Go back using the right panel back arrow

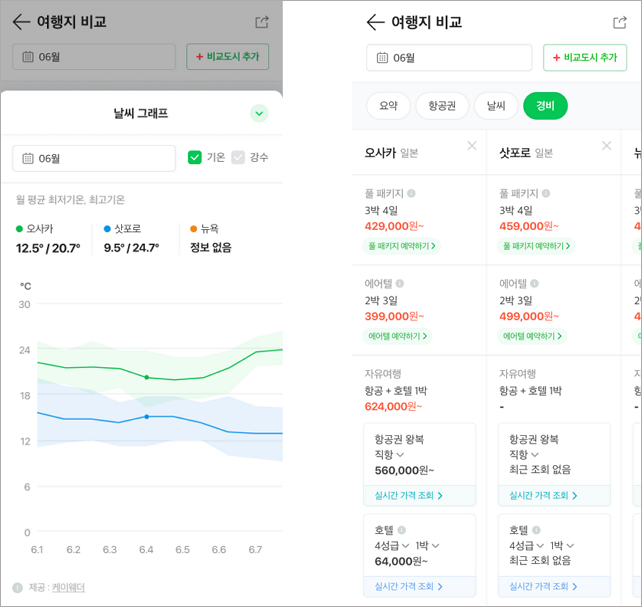(375, 22)
